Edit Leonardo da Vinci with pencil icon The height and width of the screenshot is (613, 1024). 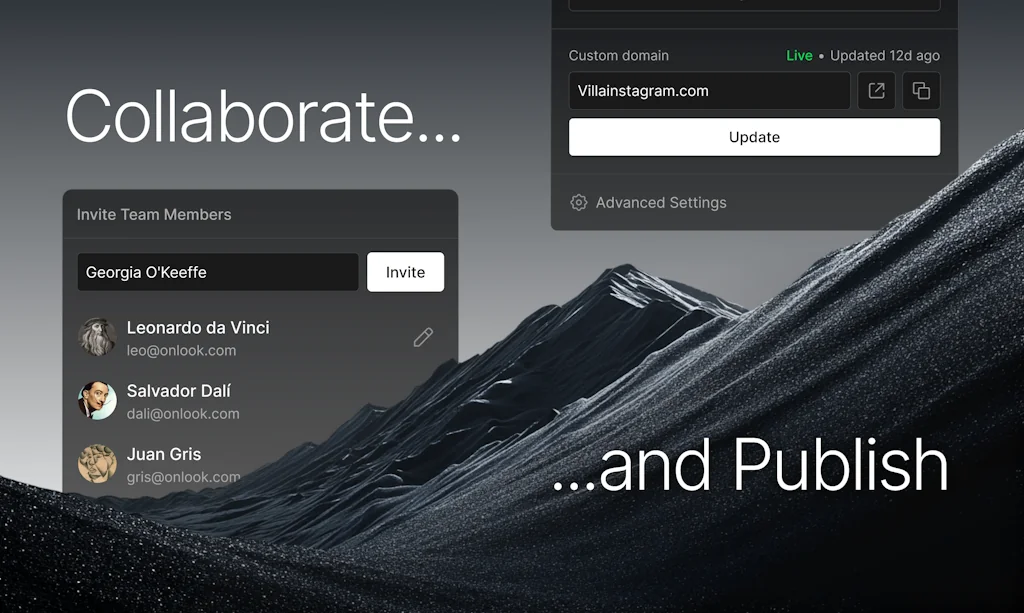click(423, 338)
